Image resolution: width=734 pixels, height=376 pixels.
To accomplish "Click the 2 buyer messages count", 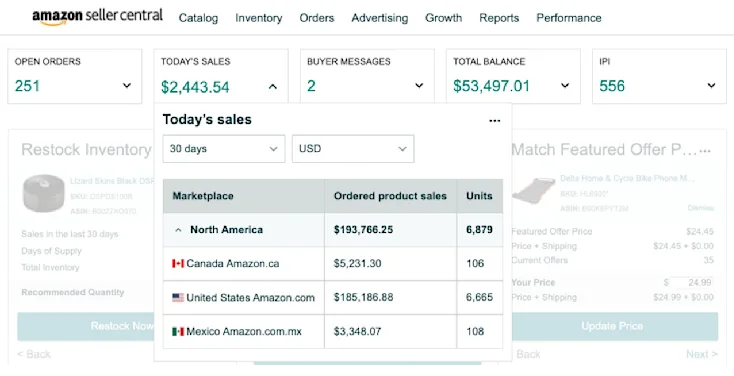I will [x=311, y=86].
